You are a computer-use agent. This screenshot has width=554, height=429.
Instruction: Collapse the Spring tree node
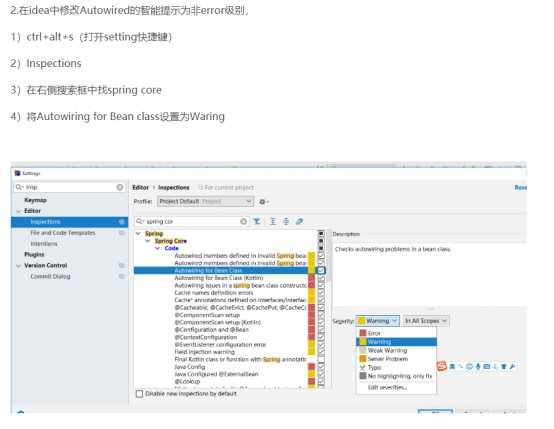point(138,234)
